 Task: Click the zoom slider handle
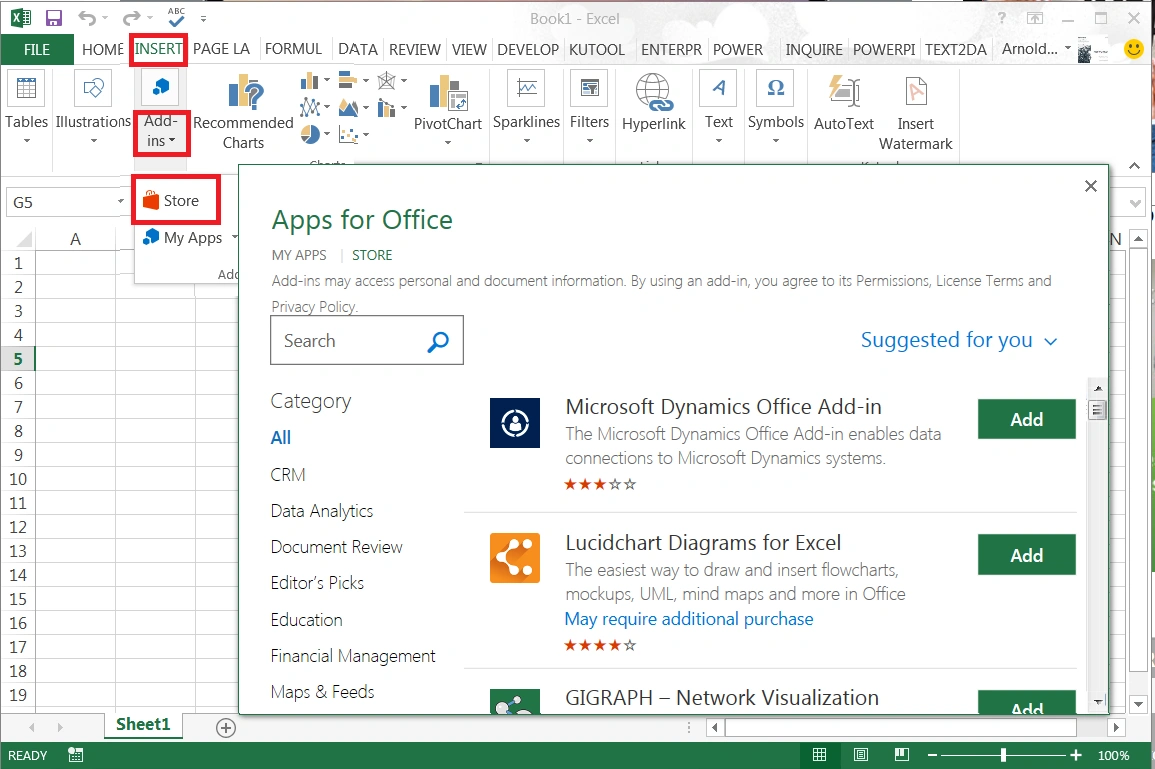(1003, 755)
